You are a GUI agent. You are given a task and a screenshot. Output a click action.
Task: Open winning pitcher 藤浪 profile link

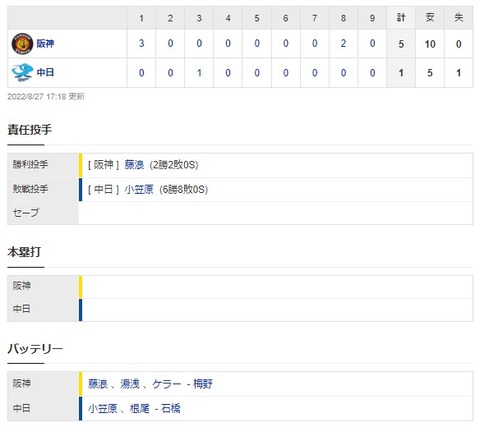pos(134,165)
